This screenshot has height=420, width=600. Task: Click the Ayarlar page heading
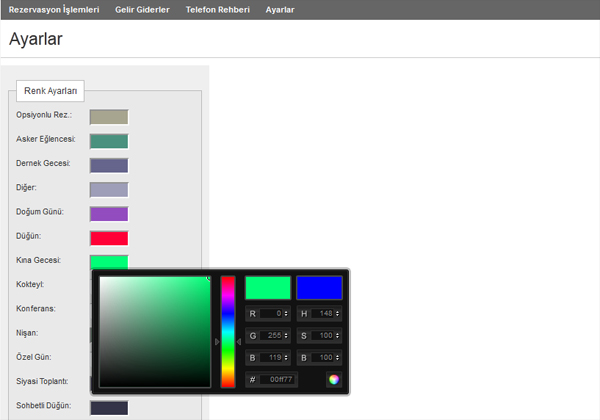pos(36,39)
